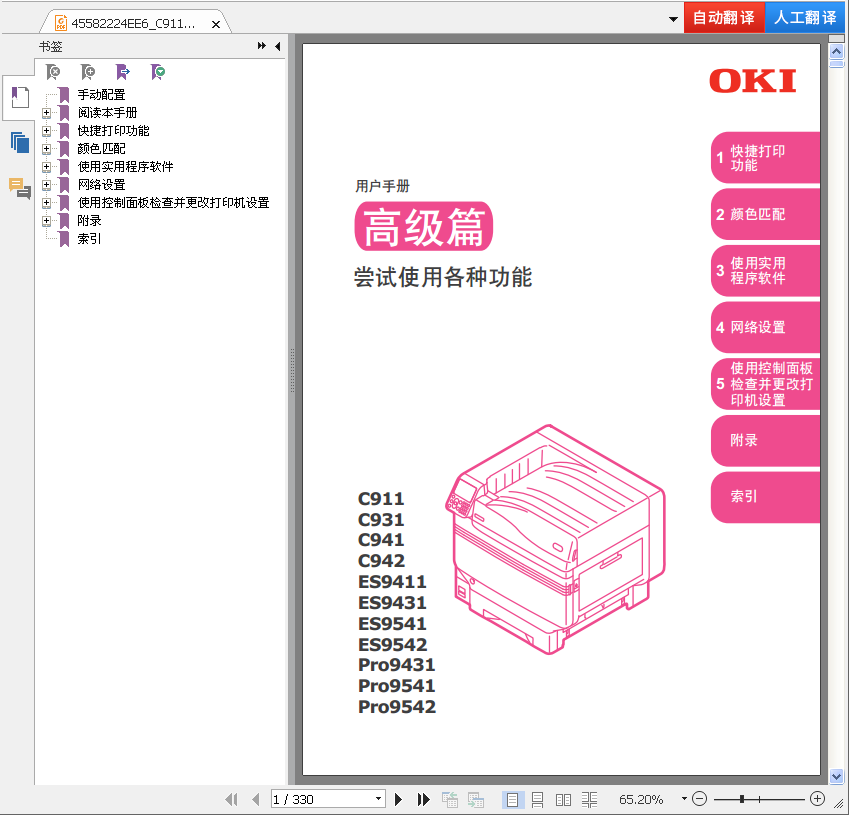Image resolution: width=849 pixels, height=815 pixels.
Task: Open the 阅读本手册 bookmark
Action: [107, 113]
